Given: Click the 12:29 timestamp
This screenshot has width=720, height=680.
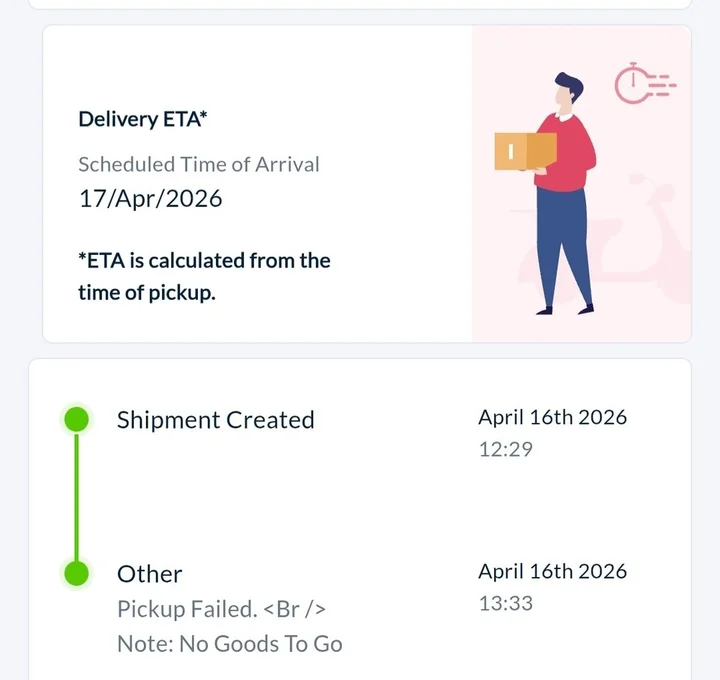Looking at the screenshot, I should pyautogui.click(x=505, y=449).
